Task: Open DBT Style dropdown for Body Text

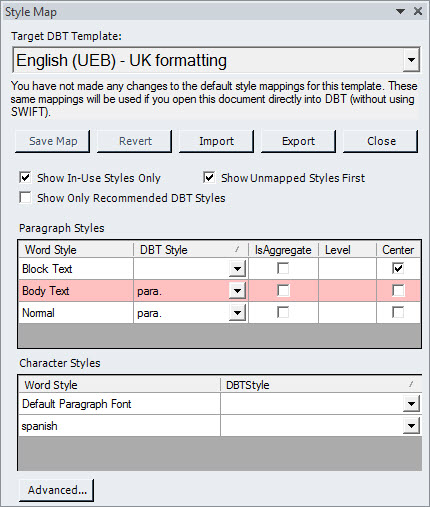Action: (x=237, y=291)
